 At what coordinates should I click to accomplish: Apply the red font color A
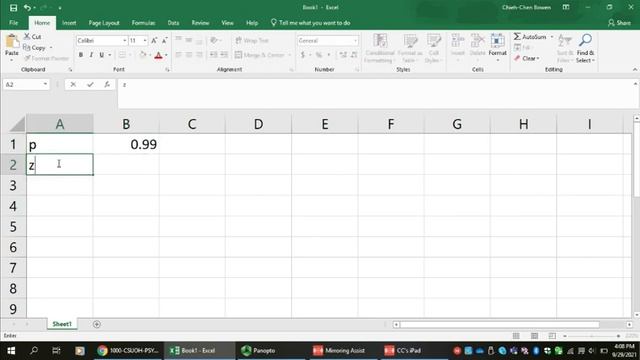159,55
